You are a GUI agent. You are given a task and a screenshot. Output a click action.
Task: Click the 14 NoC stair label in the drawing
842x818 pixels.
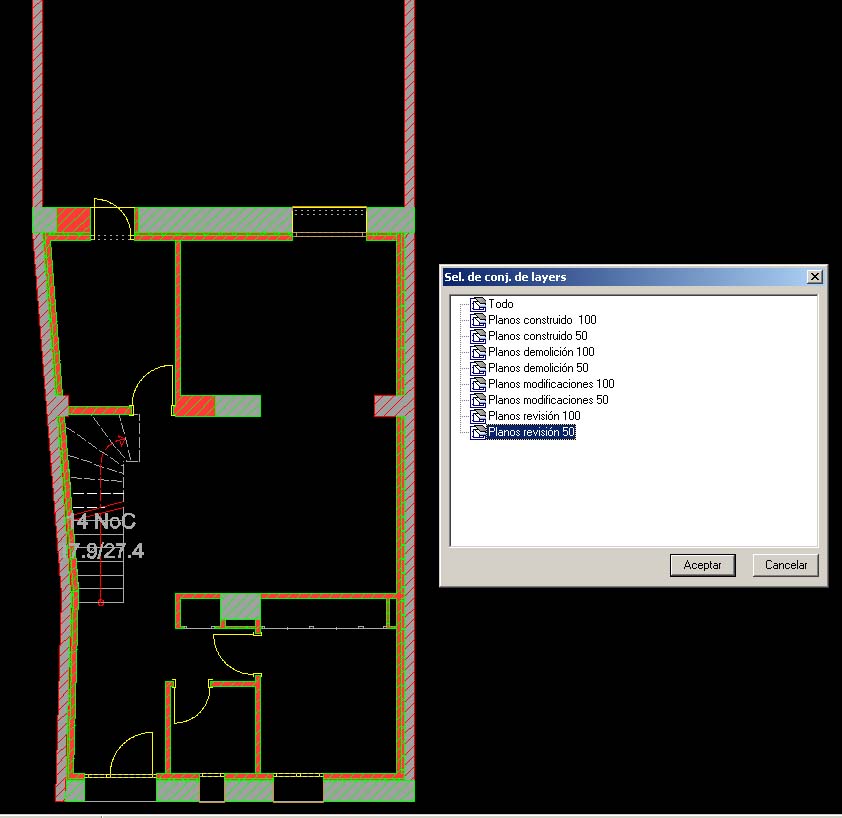point(102,522)
